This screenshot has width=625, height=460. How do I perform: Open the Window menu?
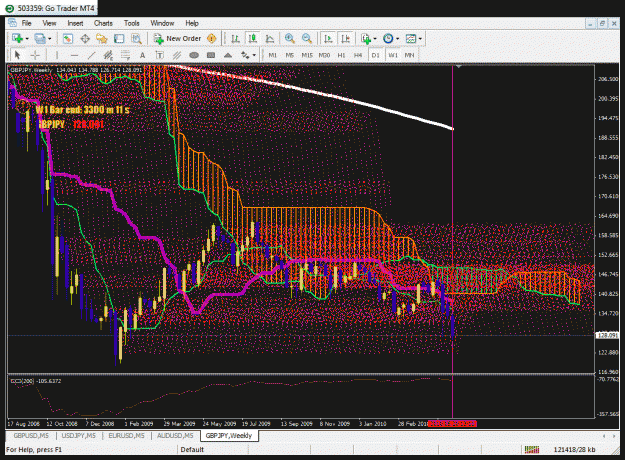click(162, 23)
